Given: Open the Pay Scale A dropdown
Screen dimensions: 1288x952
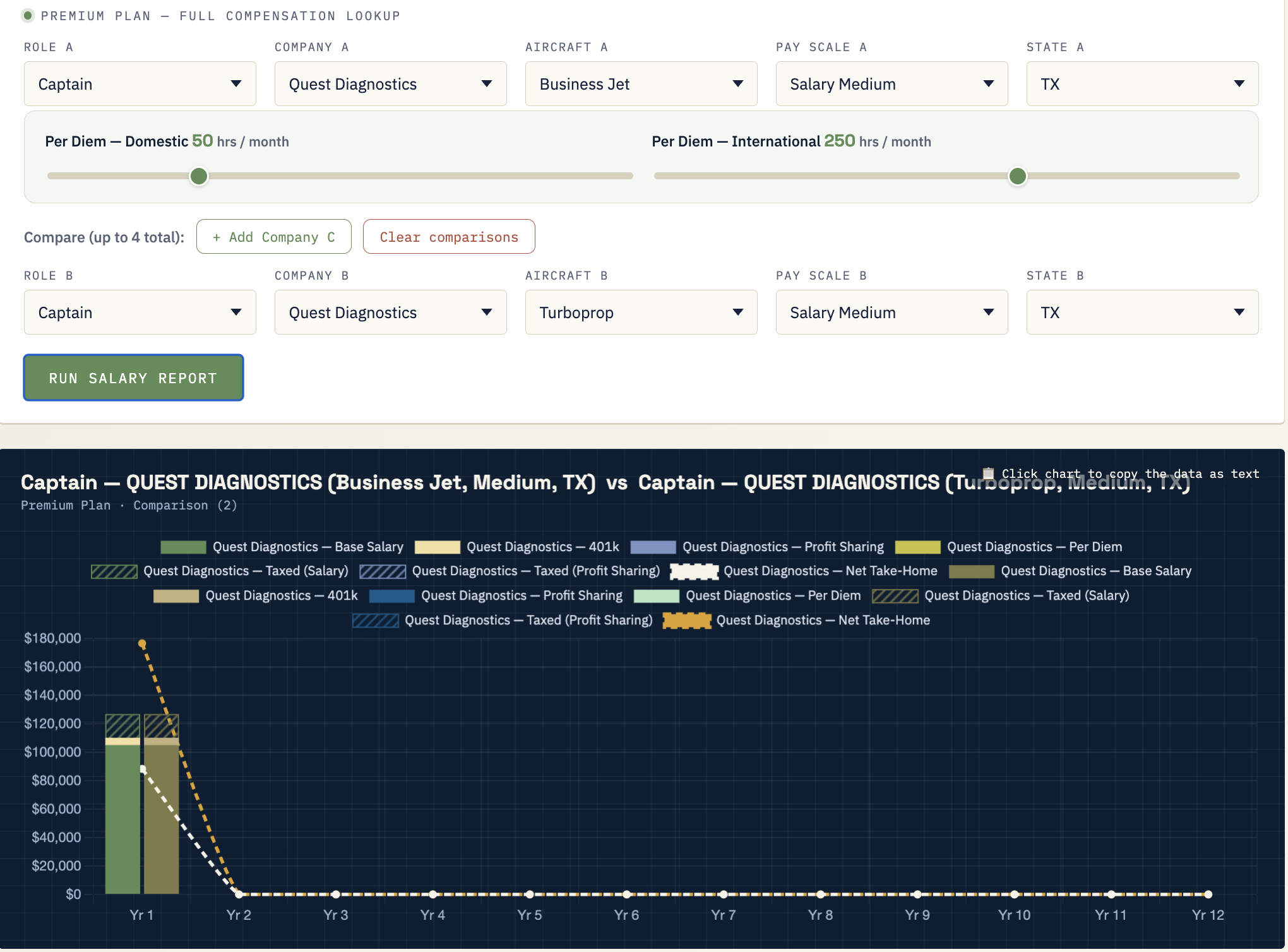Looking at the screenshot, I should coord(892,84).
